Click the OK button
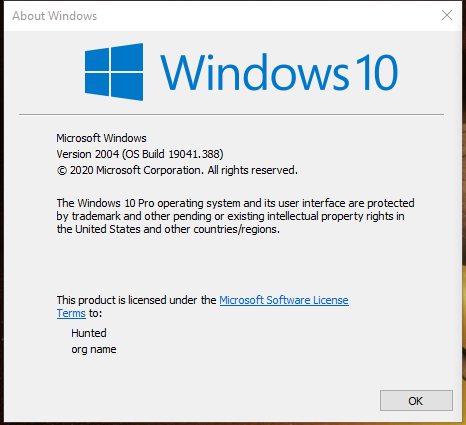Viewport: 466px width, 425px height. pos(416,400)
